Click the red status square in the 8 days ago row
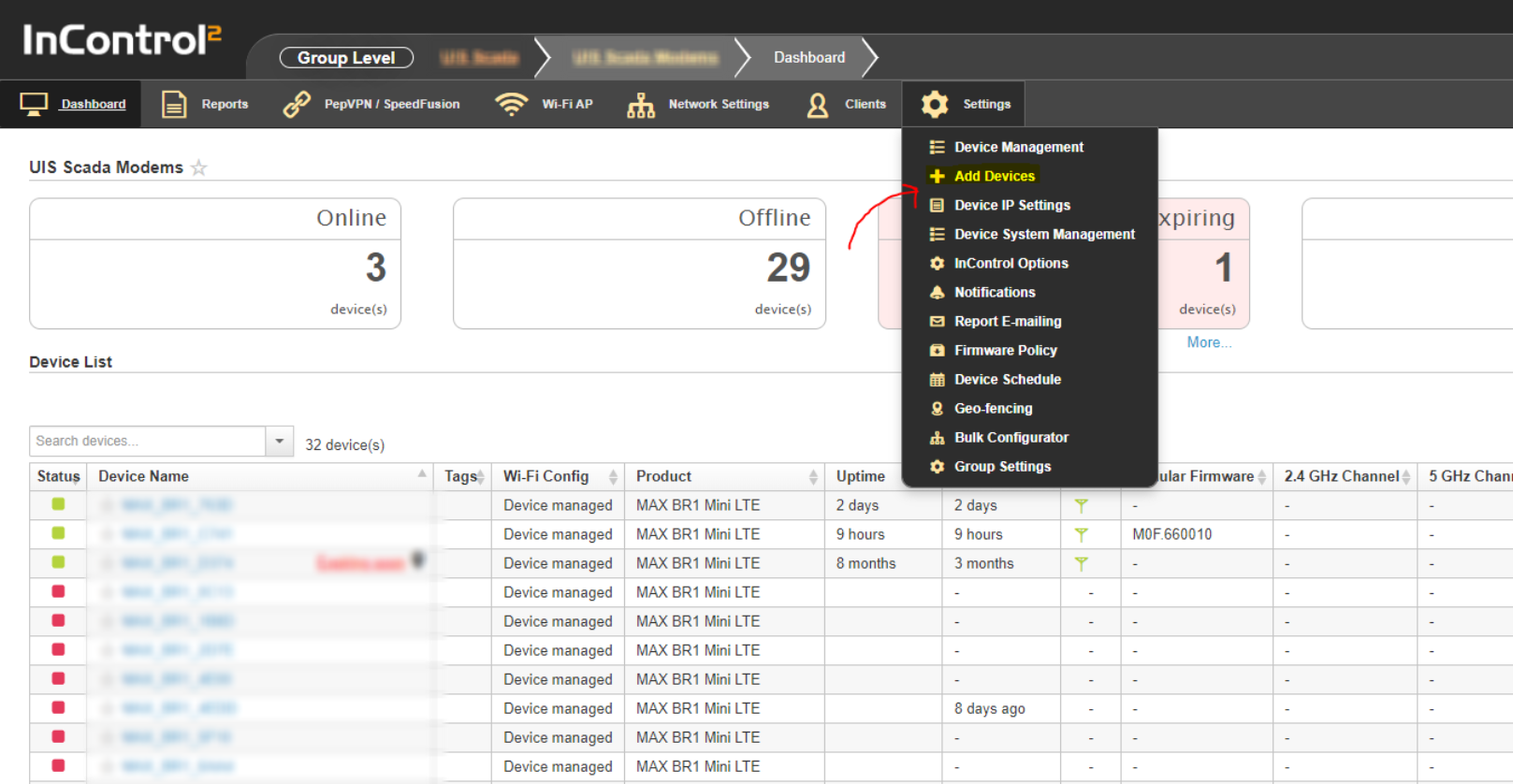This screenshot has height=784, width=1513. click(x=58, y=707)
